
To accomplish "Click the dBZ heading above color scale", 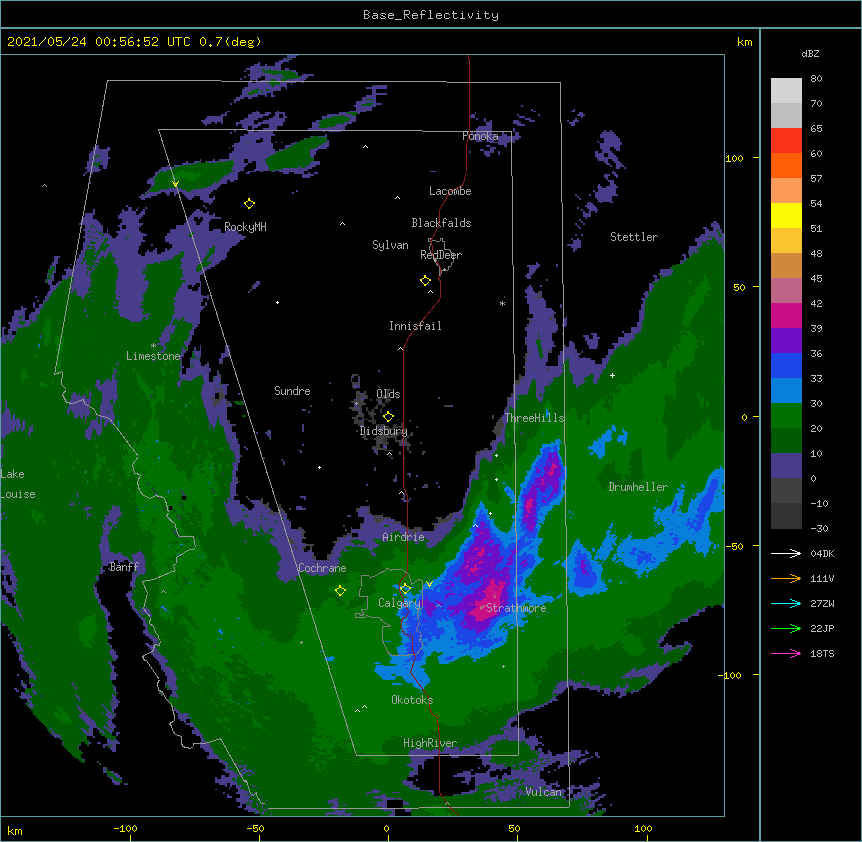I will (810, 53).
